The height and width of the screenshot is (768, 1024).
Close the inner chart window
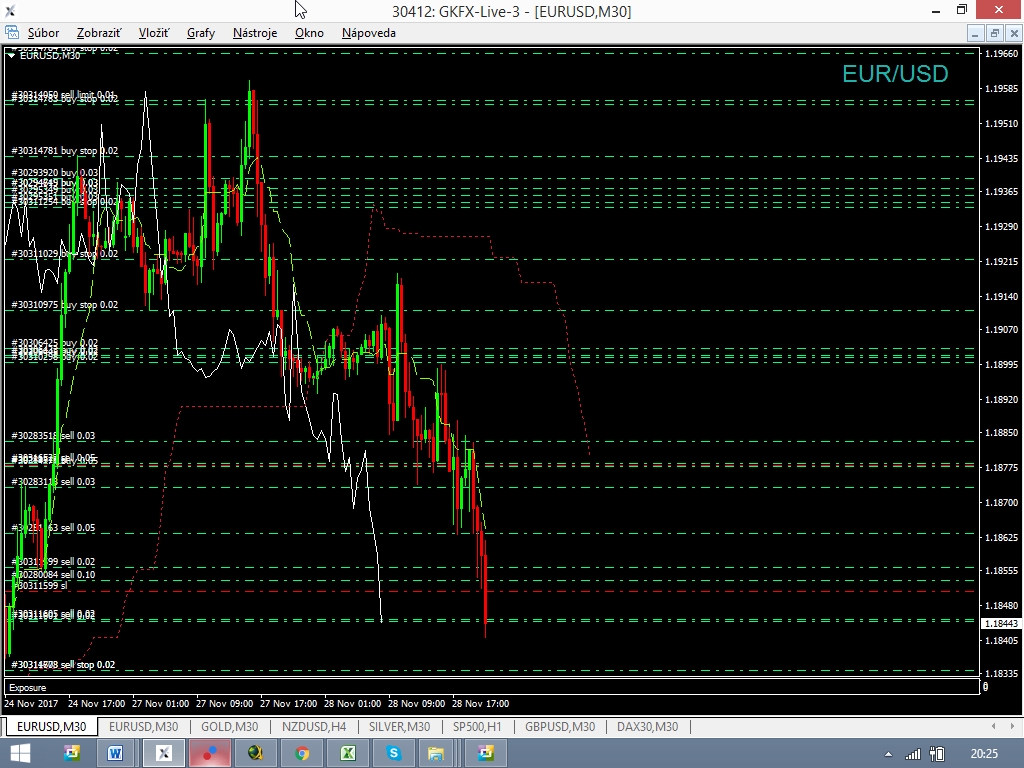(x=1014, y=33)
